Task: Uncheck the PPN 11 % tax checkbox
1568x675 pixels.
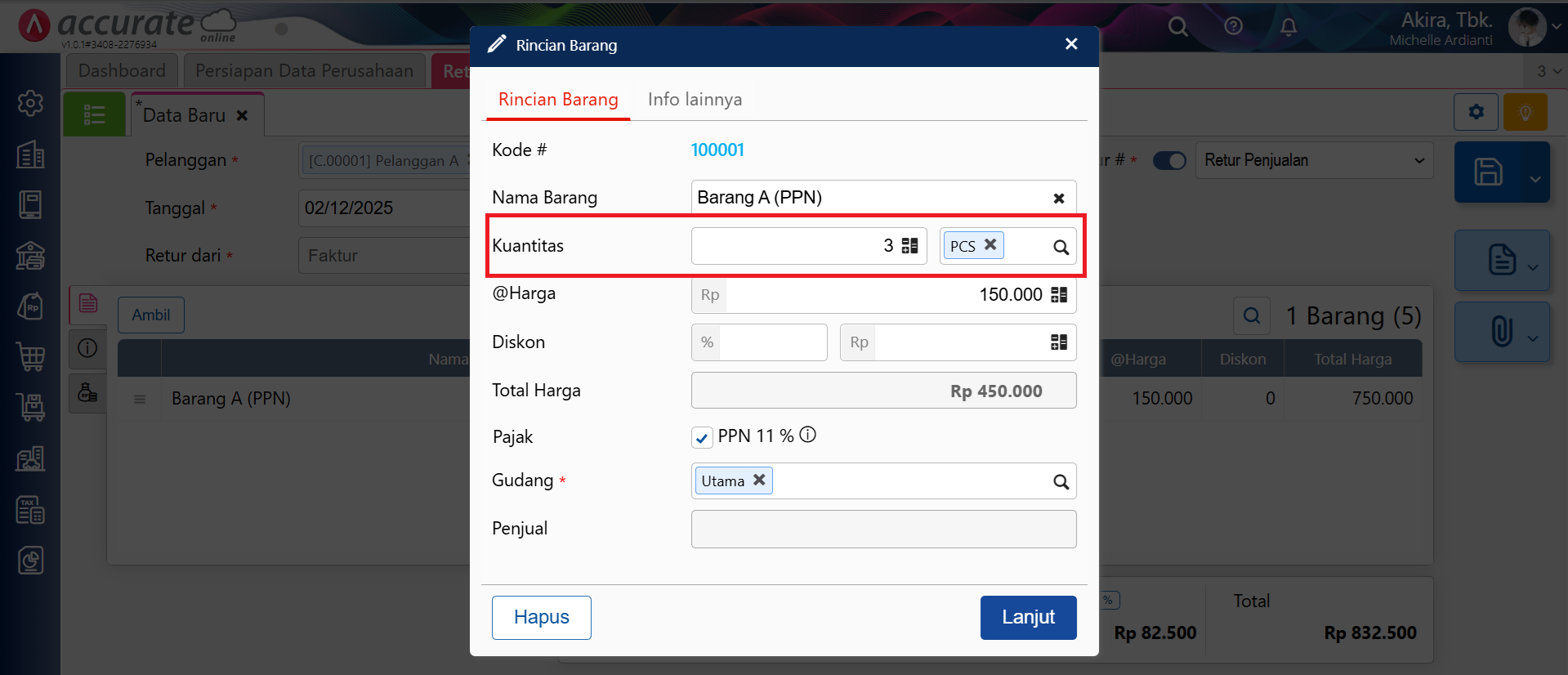Action: pos(701,438)
